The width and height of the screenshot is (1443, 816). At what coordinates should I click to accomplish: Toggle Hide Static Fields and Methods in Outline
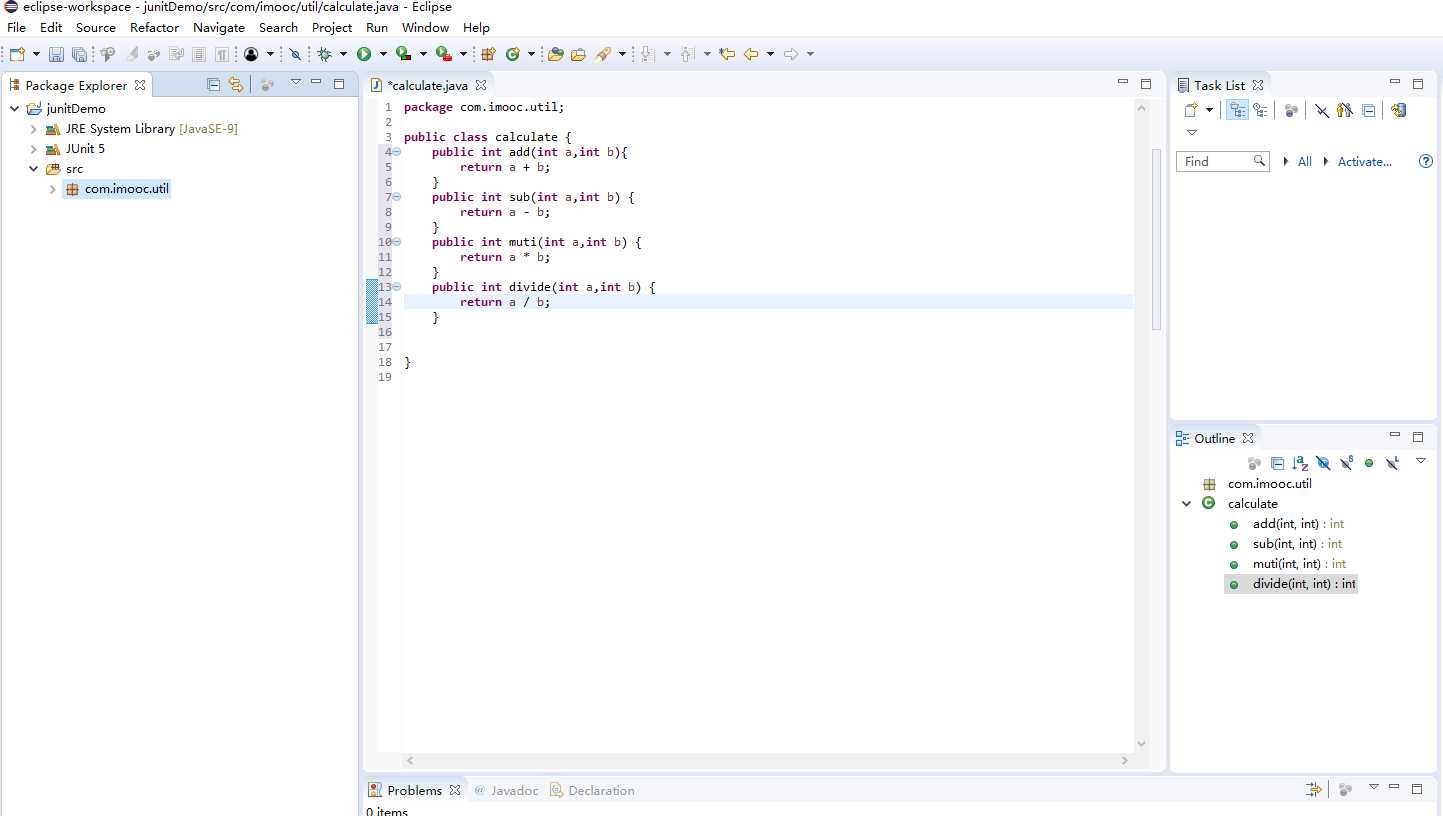pos(1346,463)
